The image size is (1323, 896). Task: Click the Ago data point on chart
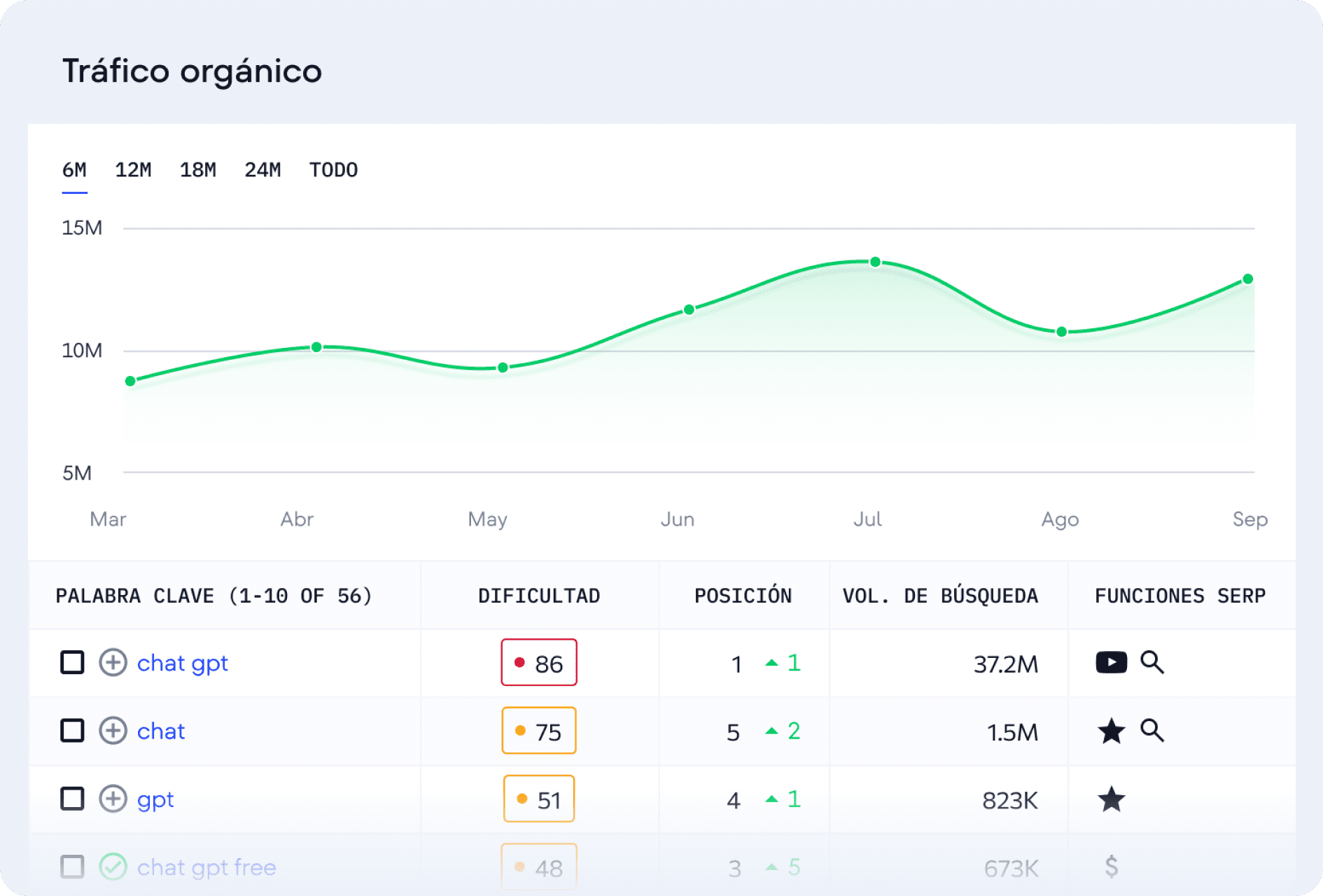coord(1061,332)
